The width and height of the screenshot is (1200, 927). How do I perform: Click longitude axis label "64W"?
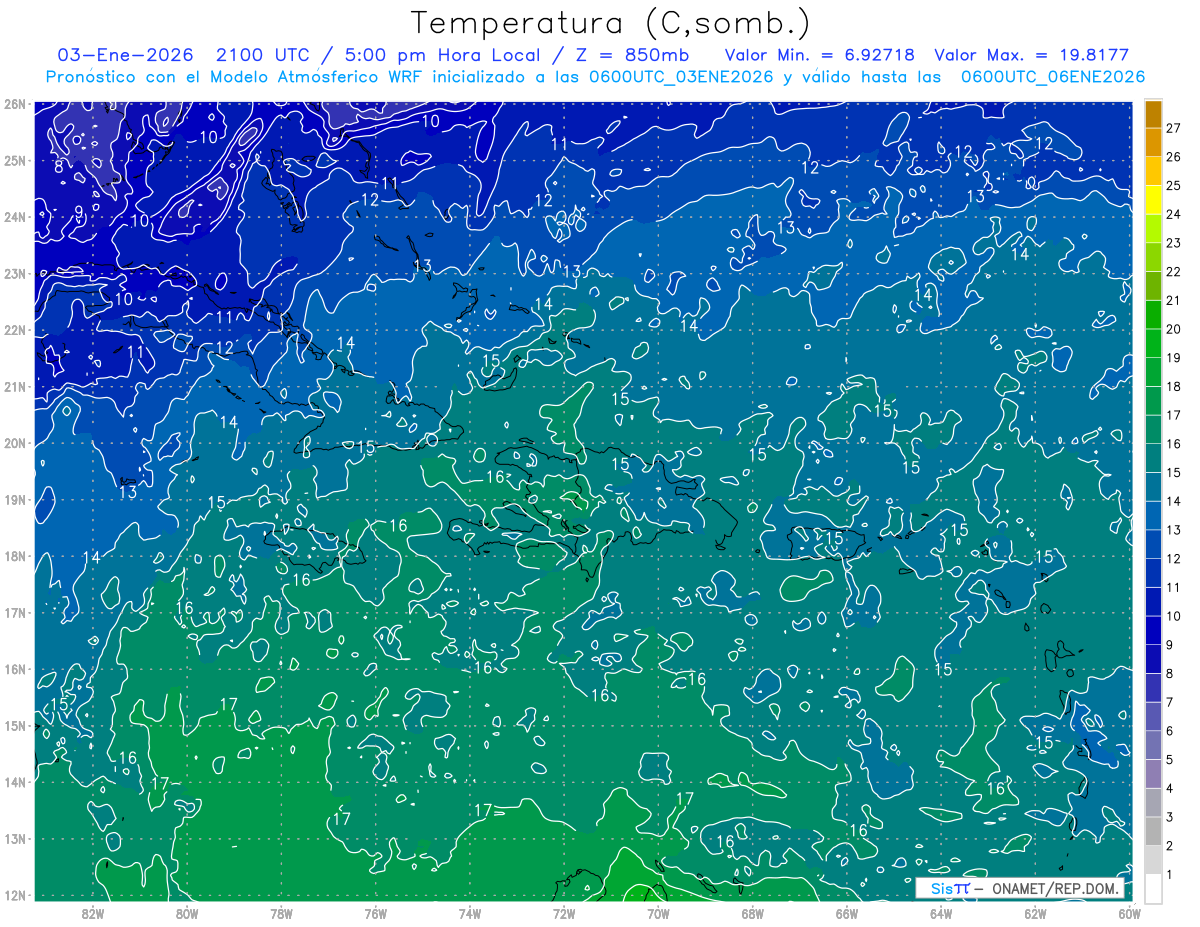pyautogui.click(x=941, y=913)
